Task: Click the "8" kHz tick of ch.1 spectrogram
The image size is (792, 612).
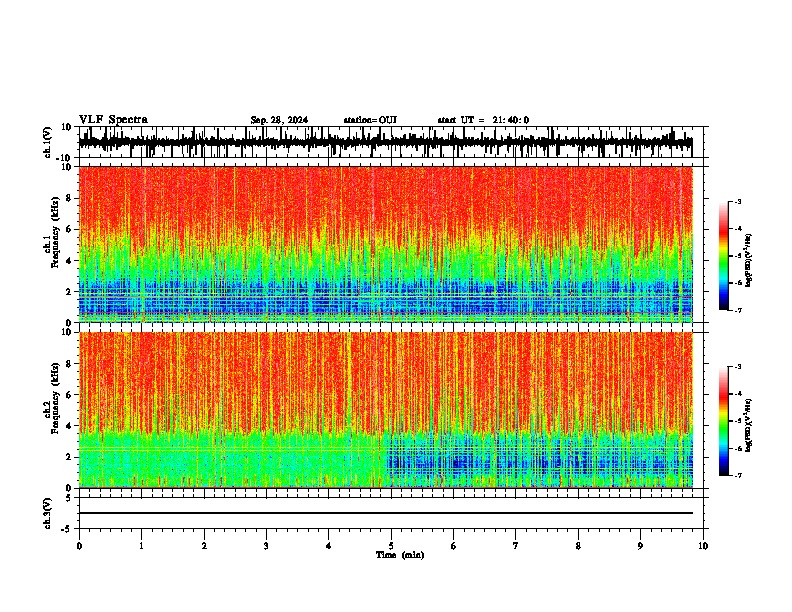Action: coord(69,198)
